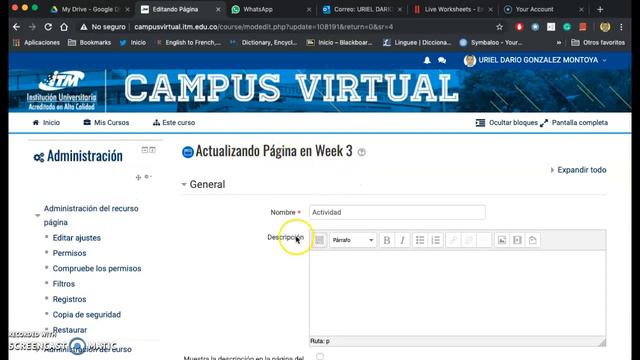Viewport: 640px width, 360px height.
Task: Click the ITM Institución Universitaria logo
Action: click(61, 91)
